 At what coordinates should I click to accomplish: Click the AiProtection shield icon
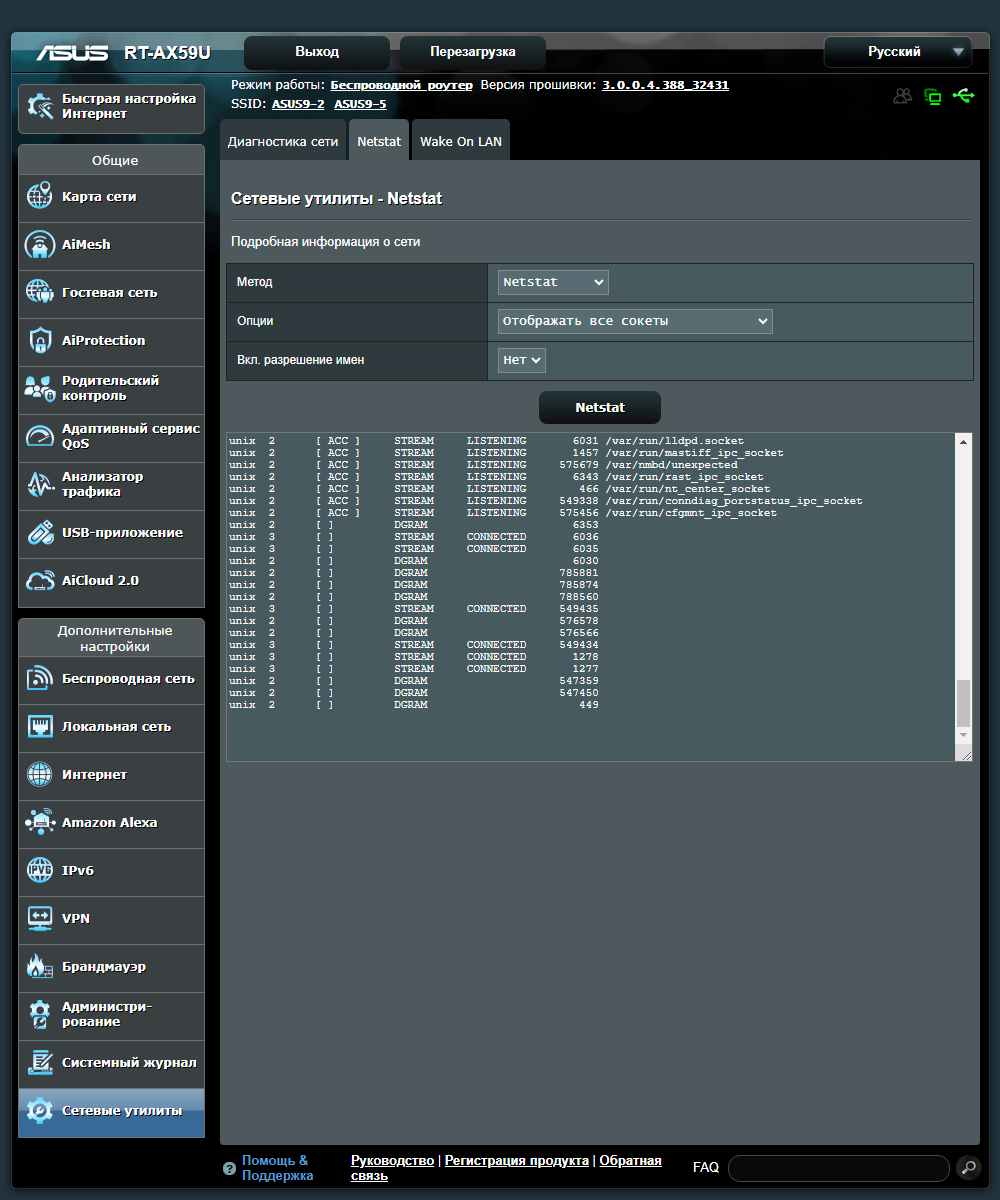click(x=39, y=340)
